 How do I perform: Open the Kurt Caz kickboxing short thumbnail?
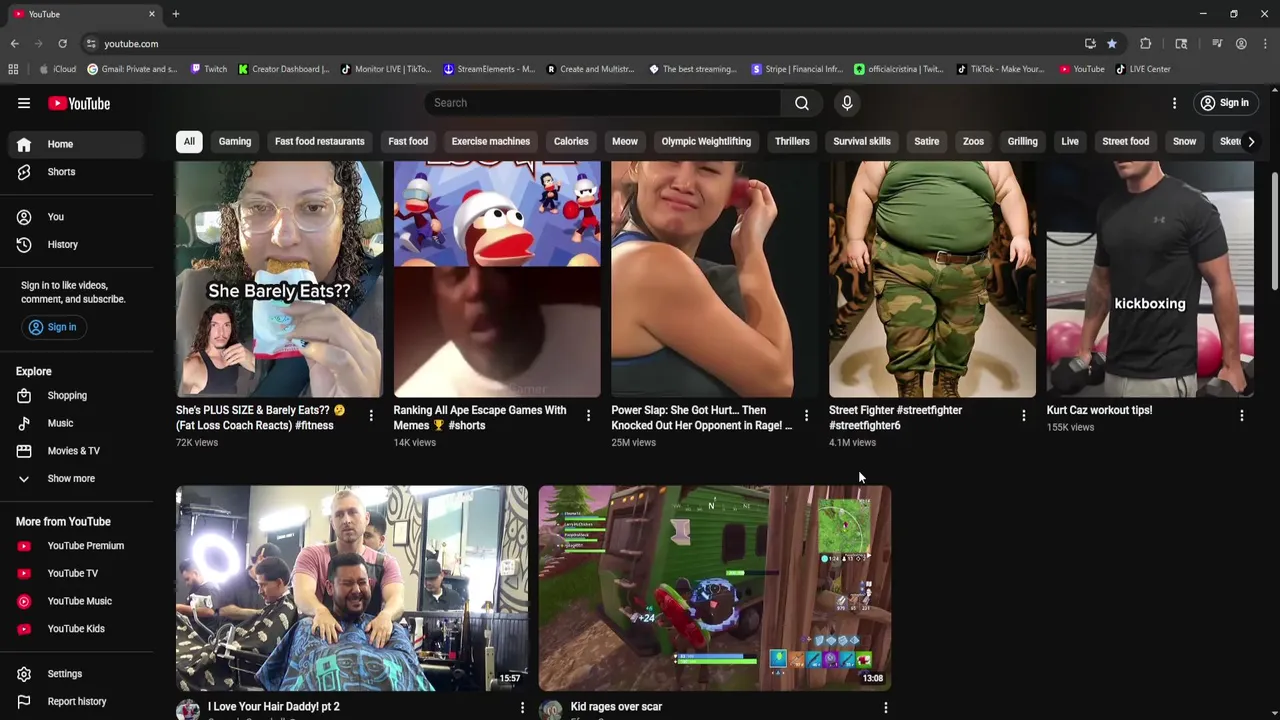pos(1150,279)
